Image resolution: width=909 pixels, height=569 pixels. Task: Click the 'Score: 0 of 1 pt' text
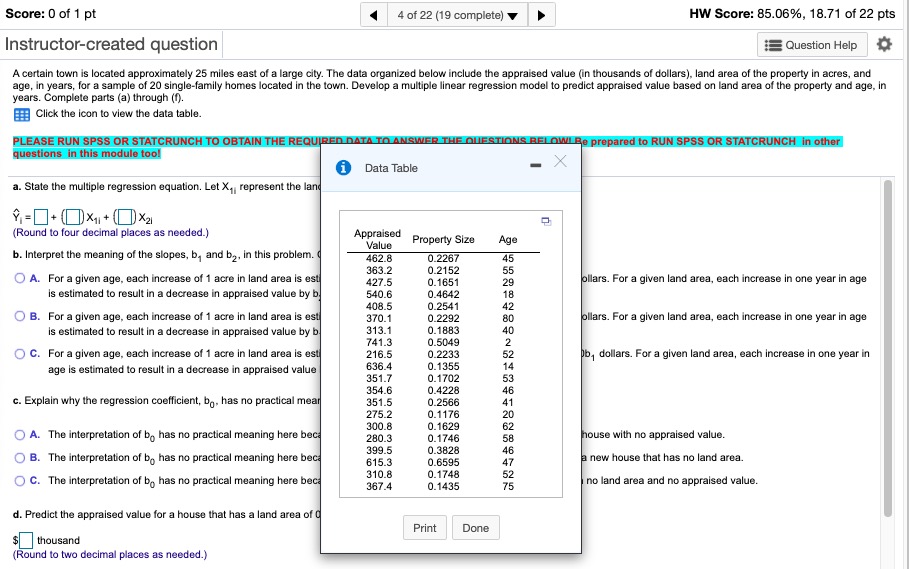(x=50, y=13)
